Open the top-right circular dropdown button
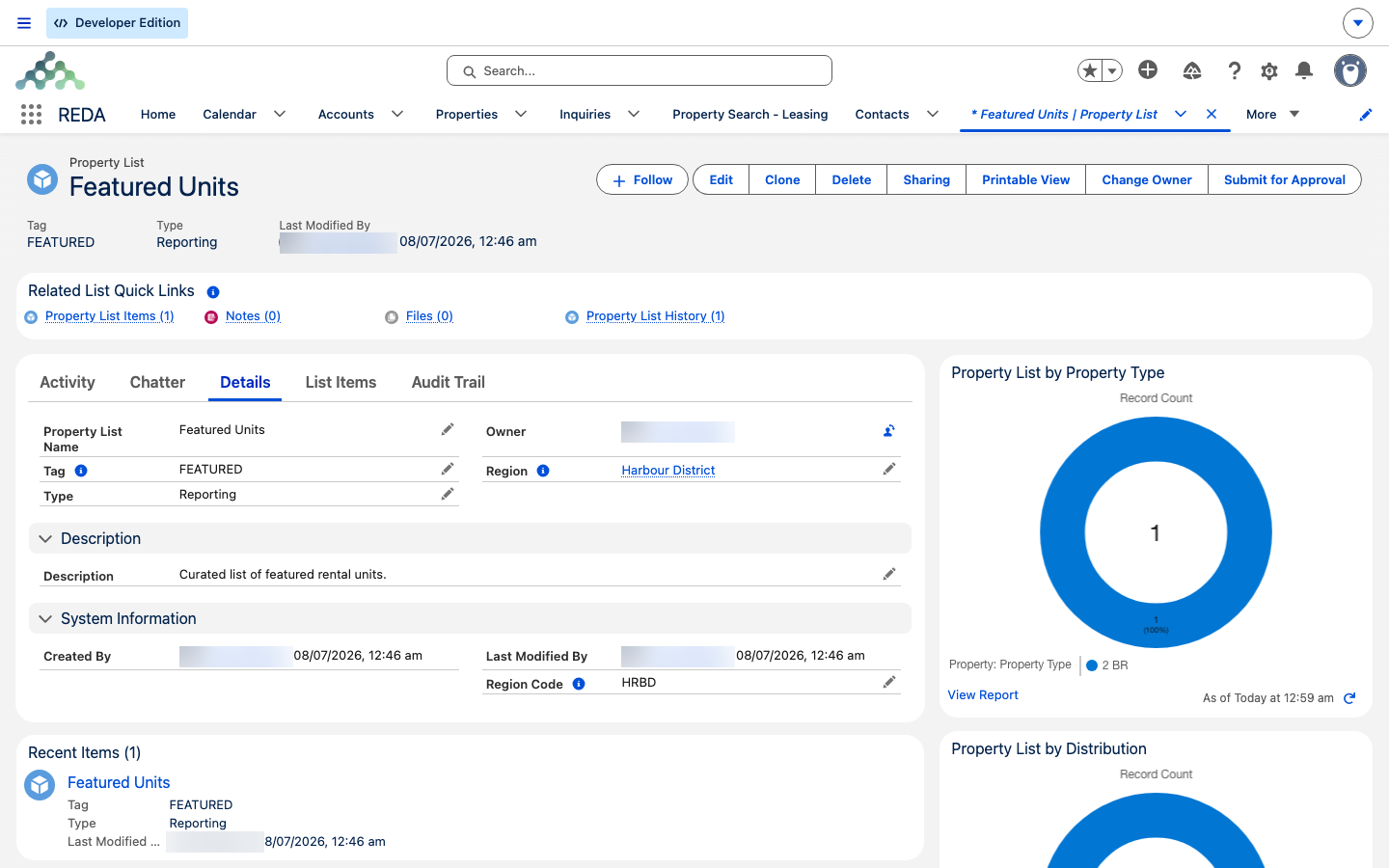Screen dimensions: 1389x868 click(1357, 23)
